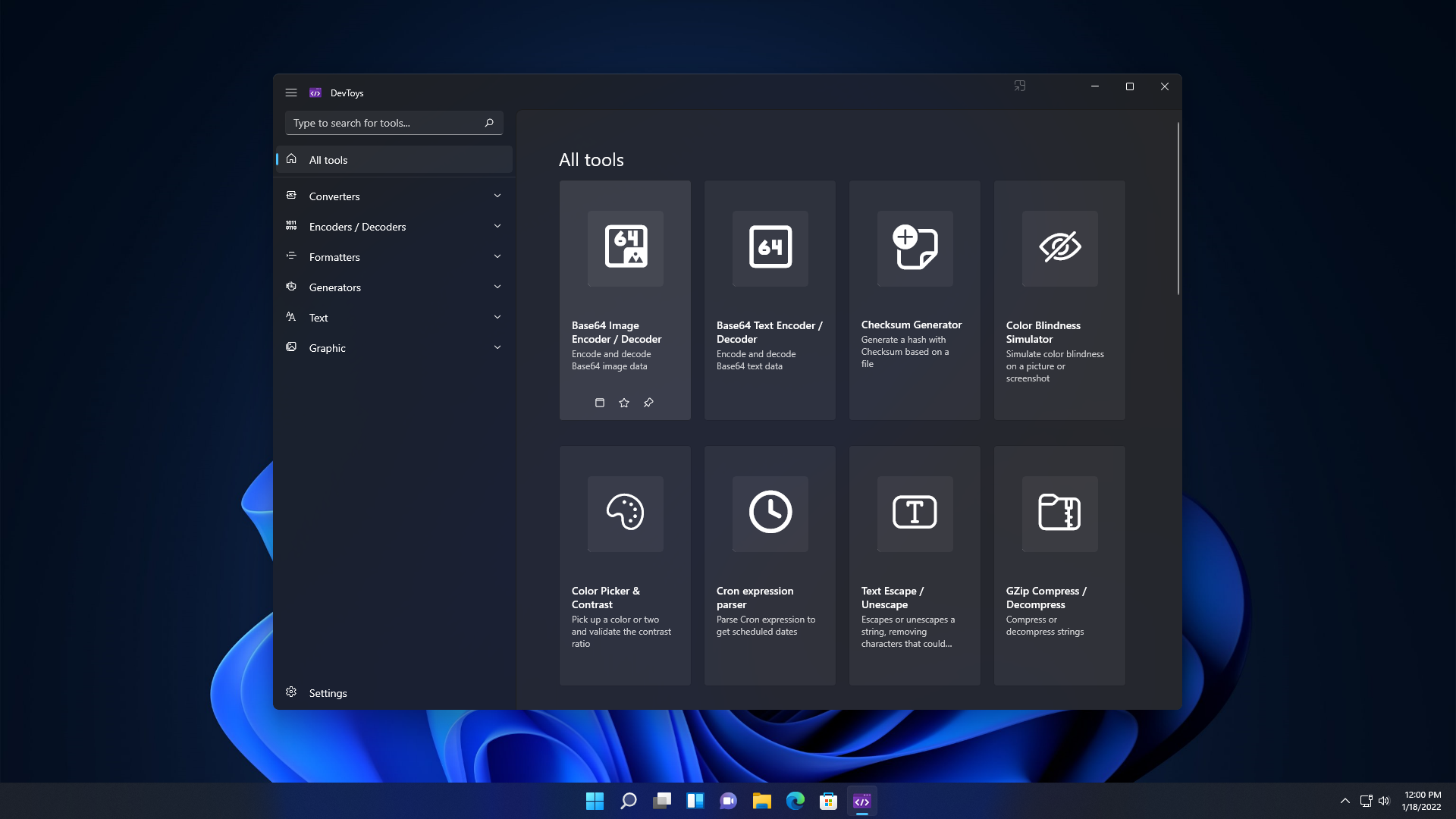Open the Base64 Image Encoder tile icon
The height and width of the screenshot is (819, 1456).
[x=625, y=247]
